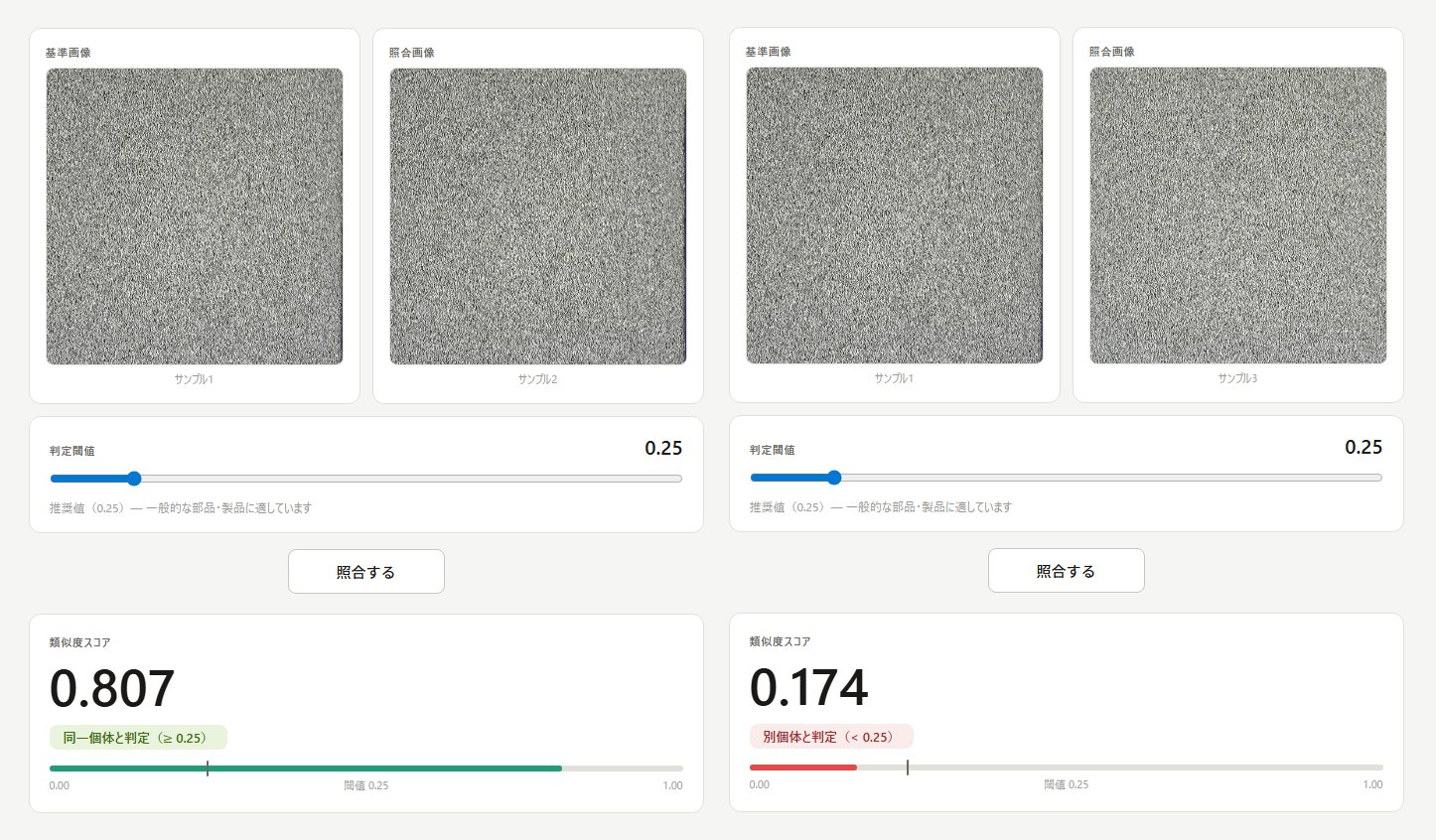Click the left panel's 類似度スコア heading
1436x840 pixels.
(x=80, y=642)
